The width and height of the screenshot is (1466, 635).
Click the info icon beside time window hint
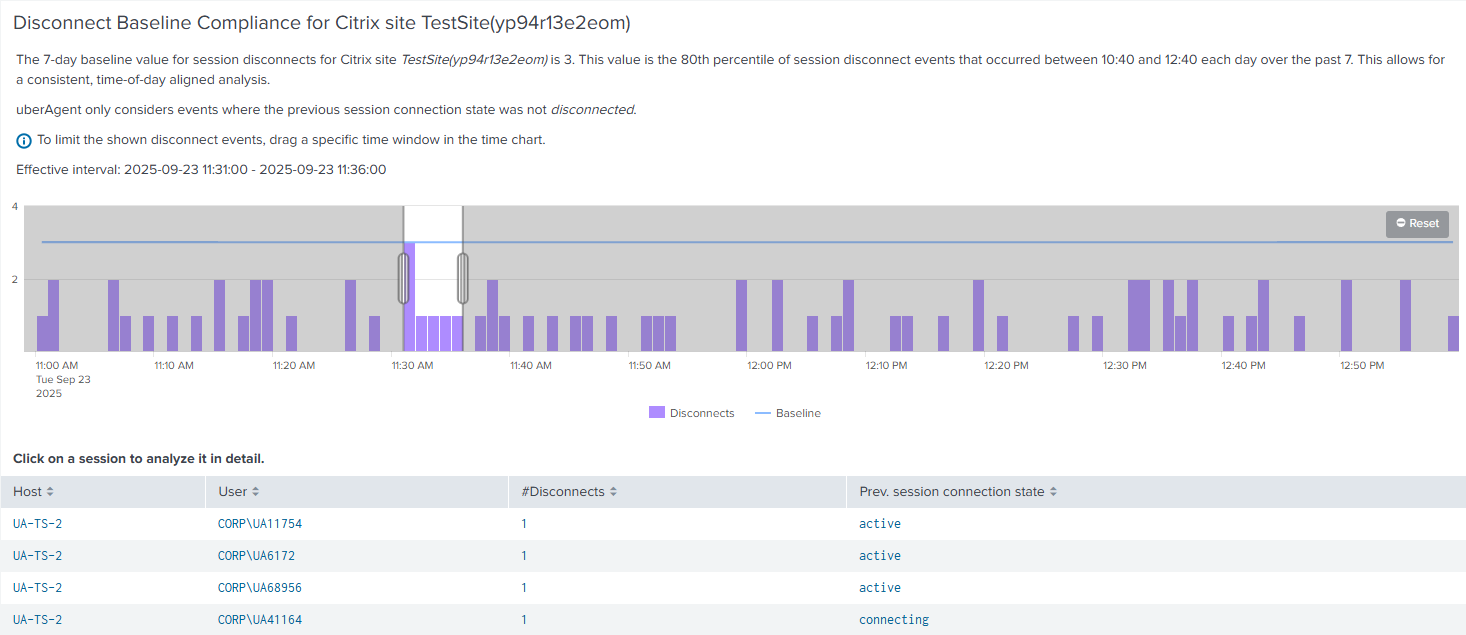click(x=24, y=141)
